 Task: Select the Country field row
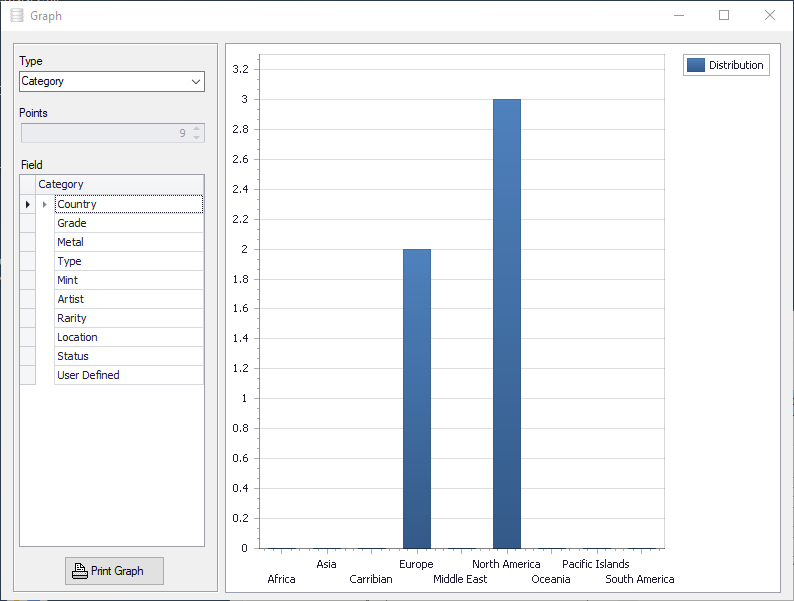pos(129,204)
